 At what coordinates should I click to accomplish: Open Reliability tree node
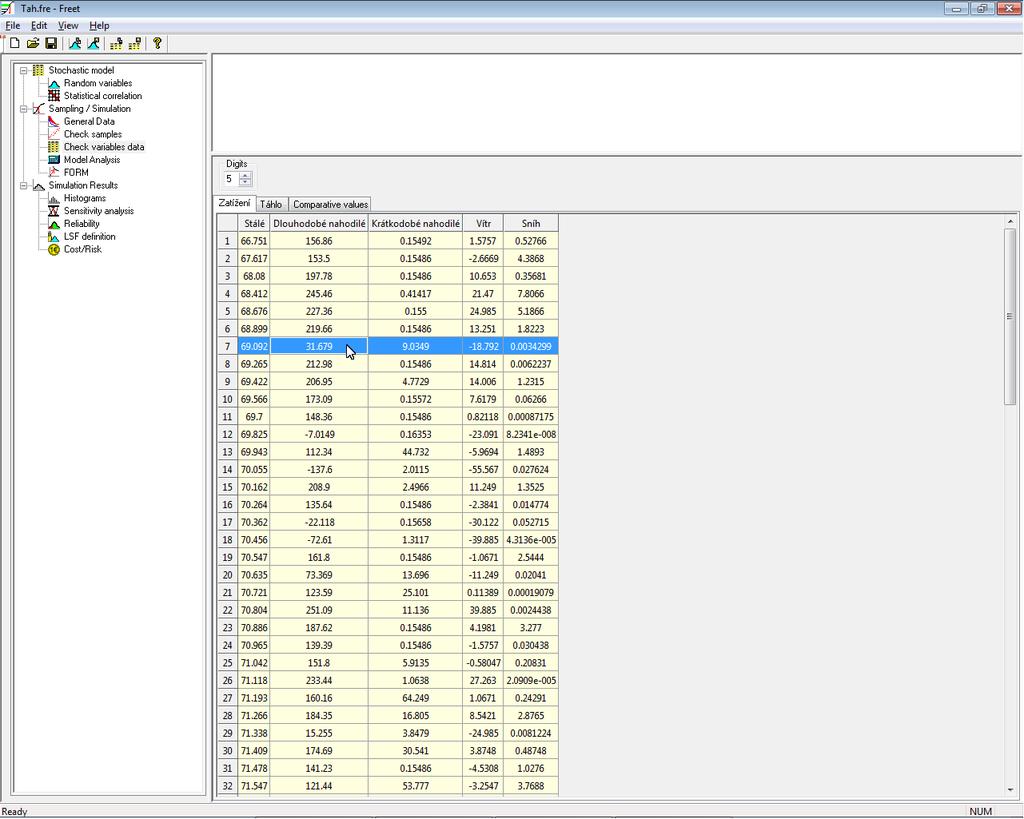[x=82, y=223]
